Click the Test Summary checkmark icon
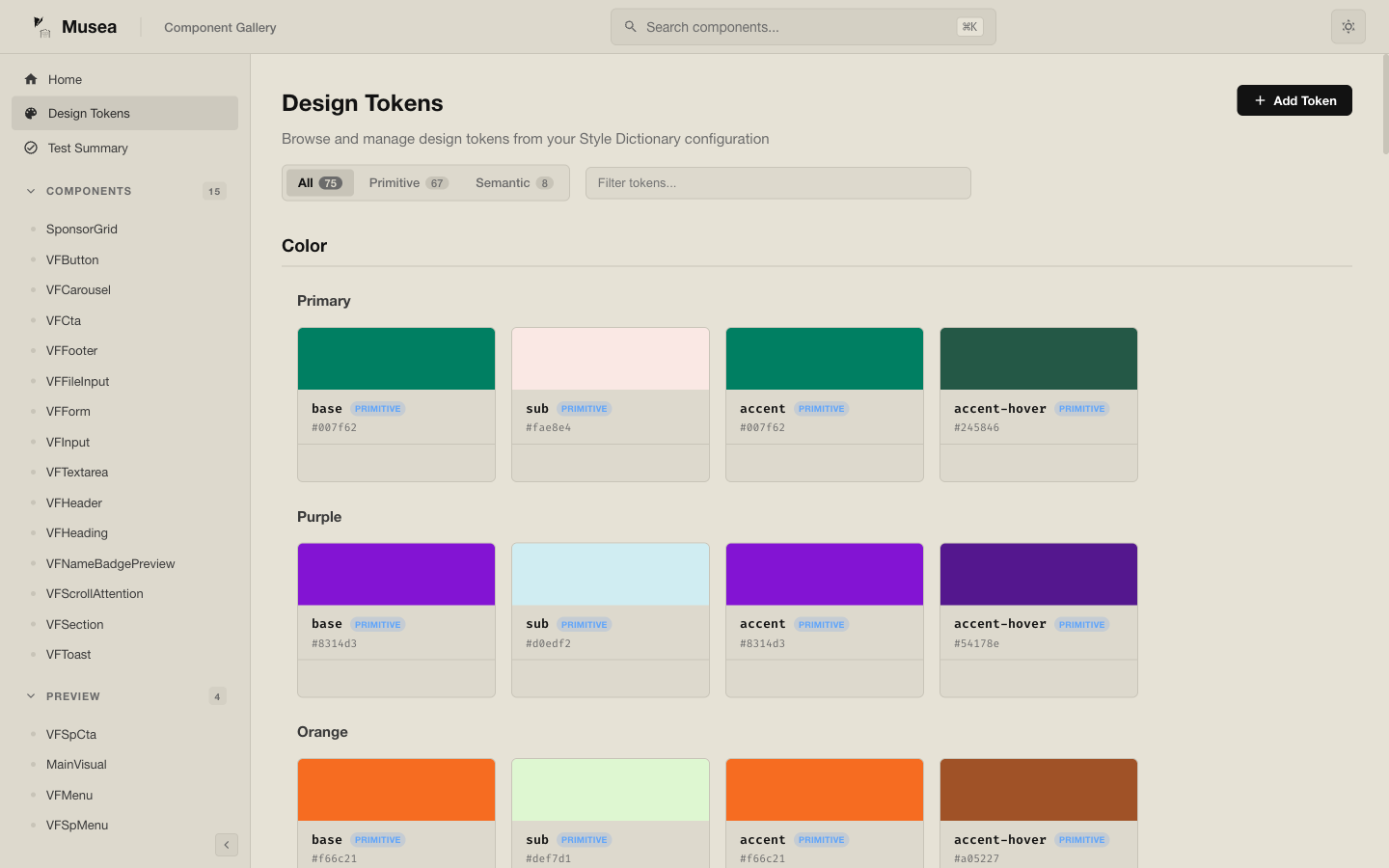This screenshot has height=868, width=1389. pos(28,148)
